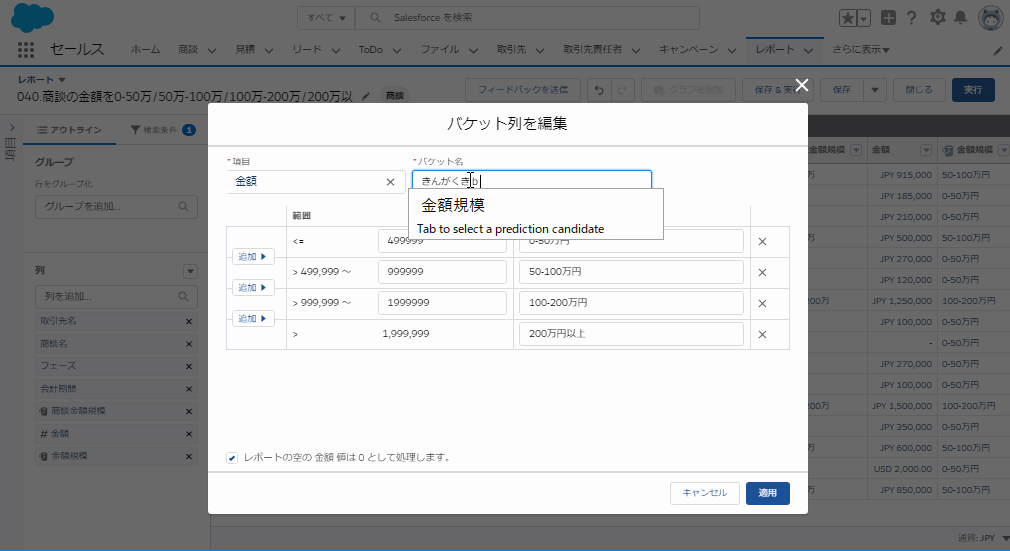Close the bucket column dialog with X
1010x551 pixels.
point(802,85)
